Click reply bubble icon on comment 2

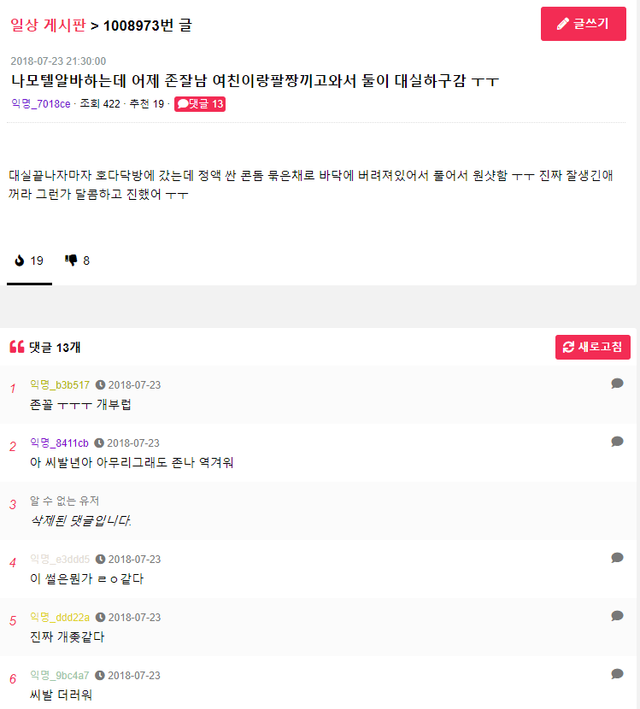617,441
